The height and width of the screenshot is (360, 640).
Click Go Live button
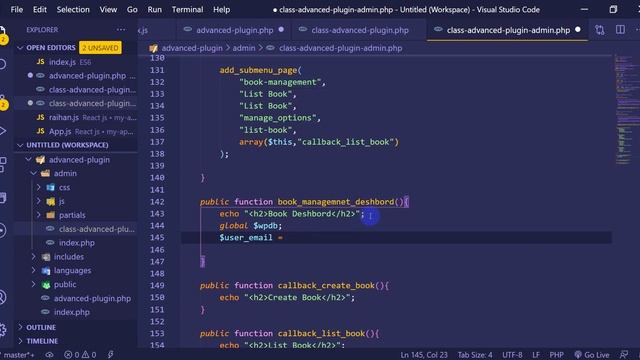pos(591,355)
